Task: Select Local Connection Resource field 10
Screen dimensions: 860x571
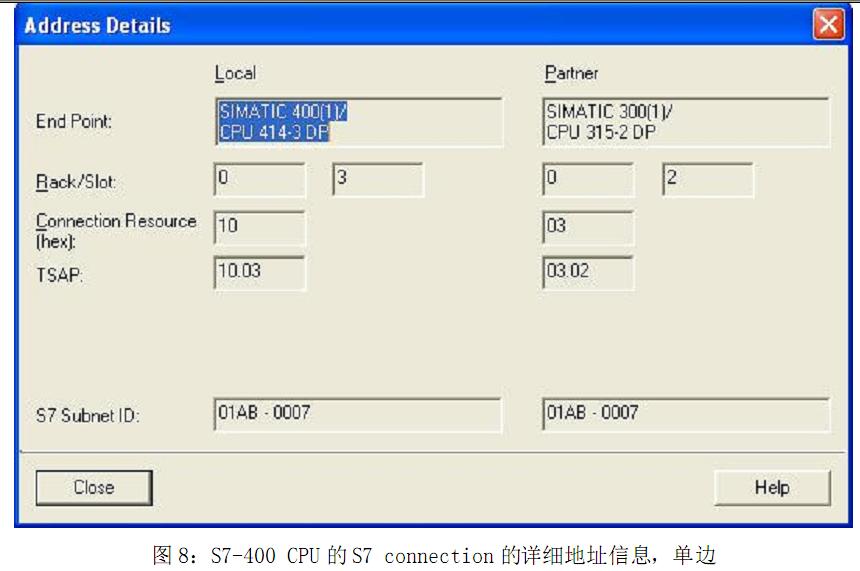Action: point(259,228)
